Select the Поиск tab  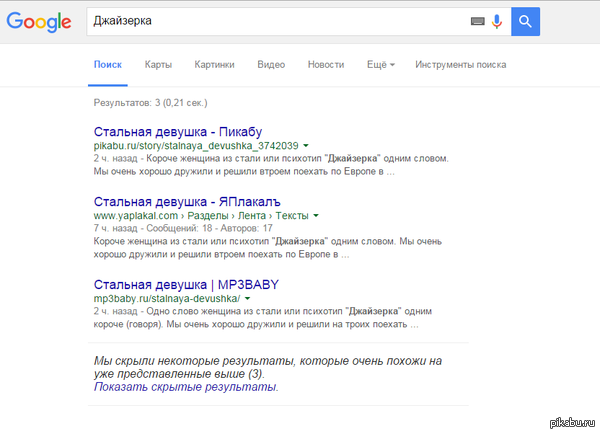[108, 65]
